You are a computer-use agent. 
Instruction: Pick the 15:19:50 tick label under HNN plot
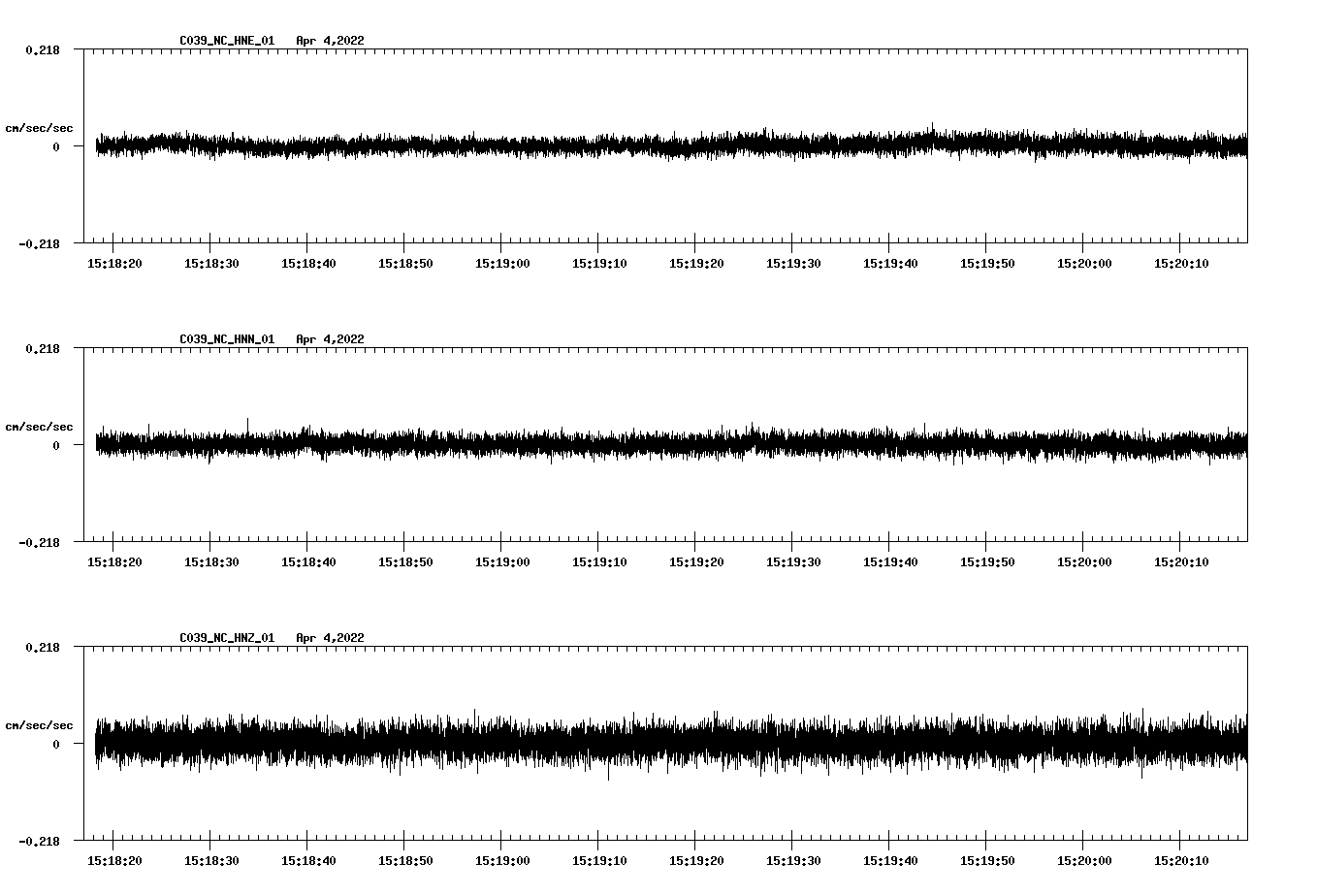tap(987, 562)
